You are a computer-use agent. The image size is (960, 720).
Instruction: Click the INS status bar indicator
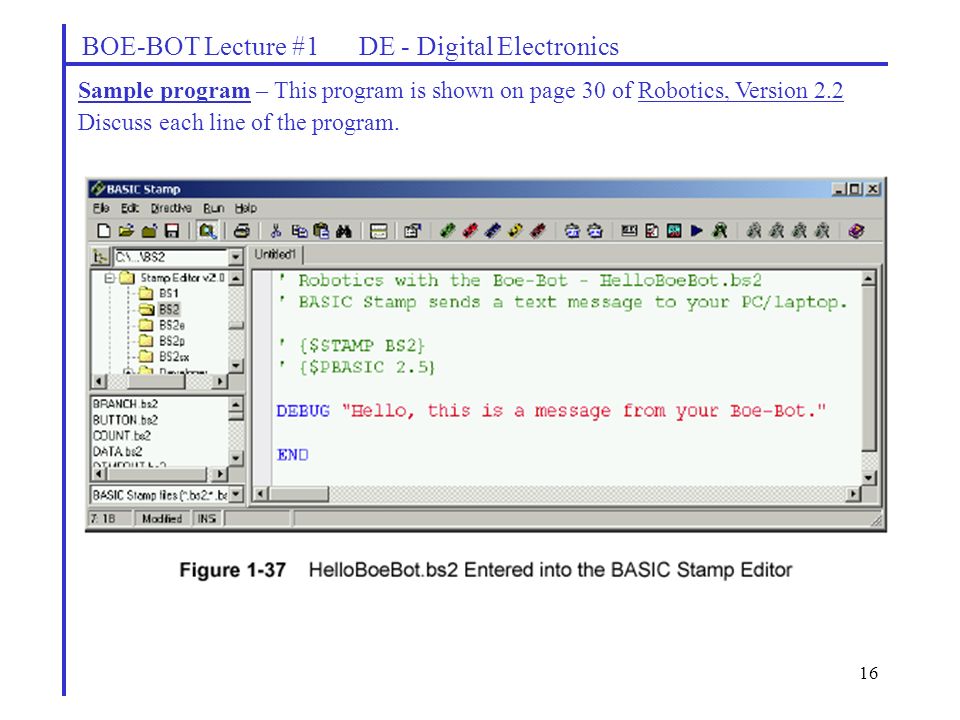click(x=207, y=519)
